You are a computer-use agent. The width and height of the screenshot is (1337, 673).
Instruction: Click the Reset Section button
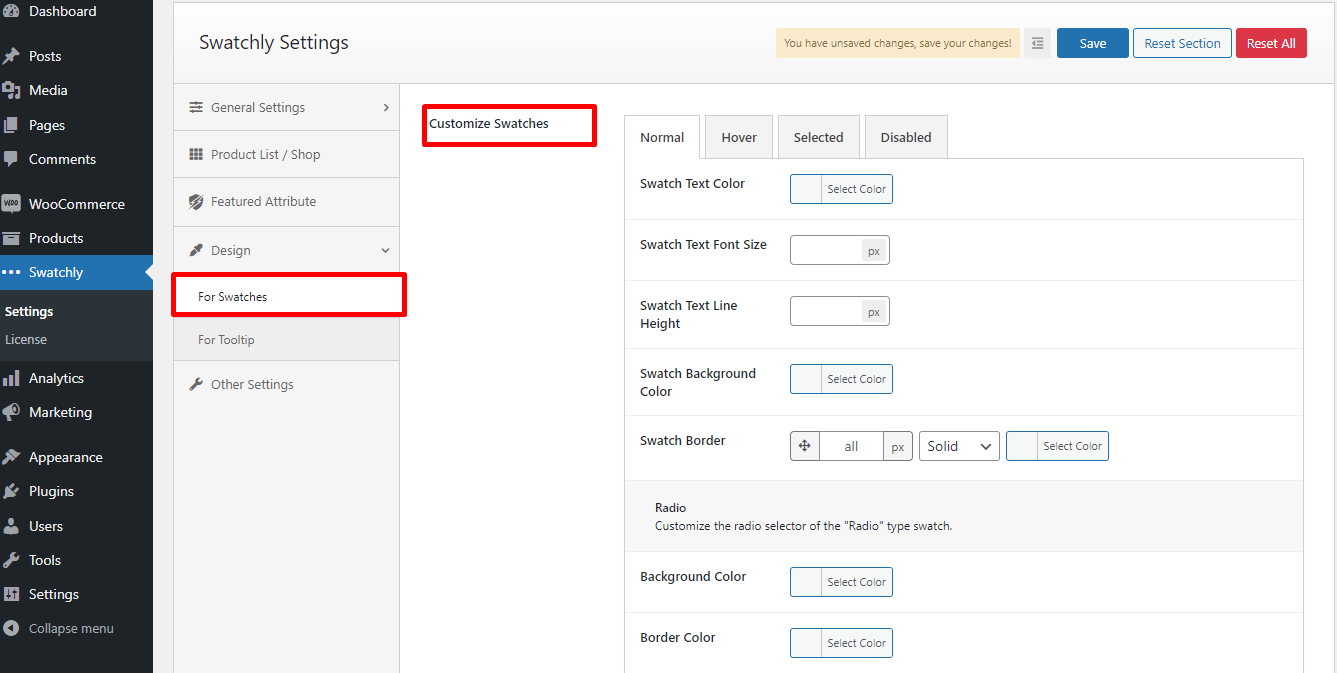click(x=1182, y=43)
